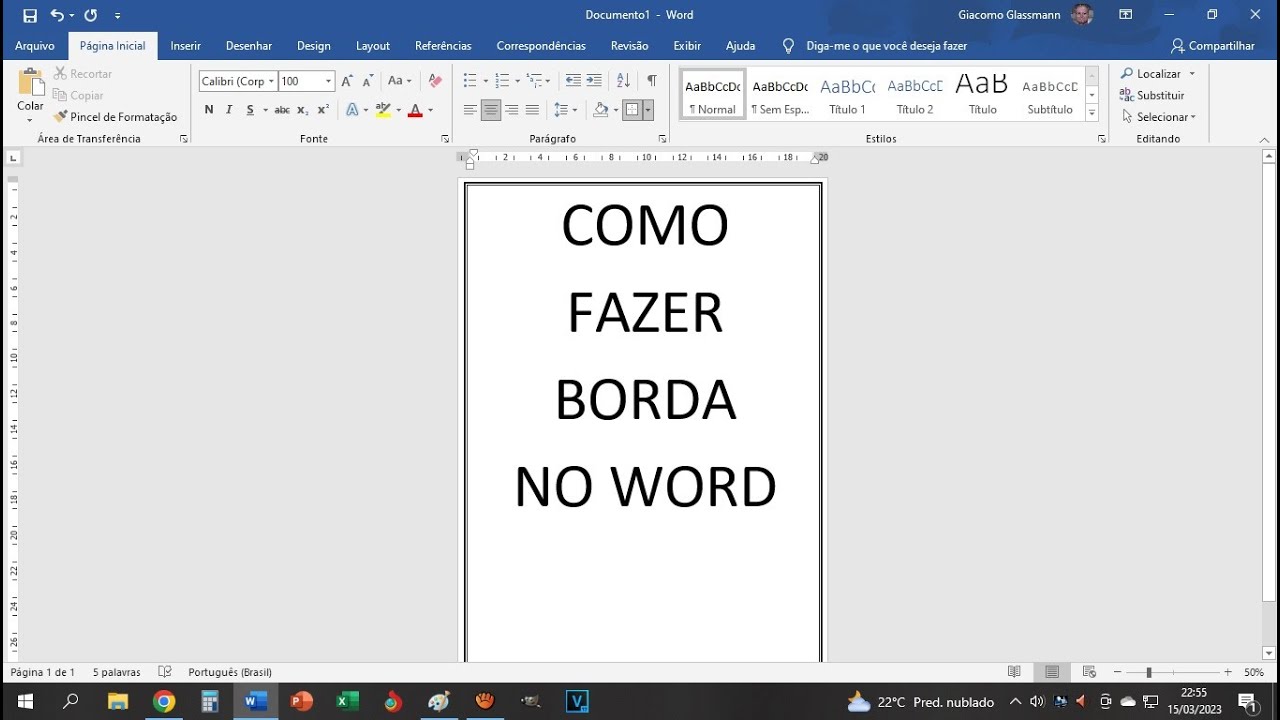Open the font name dropdown Calibri
Image resolution: width=1280 pixels, height=720 pixels.
pyautogui.click(x=271, y=81)
